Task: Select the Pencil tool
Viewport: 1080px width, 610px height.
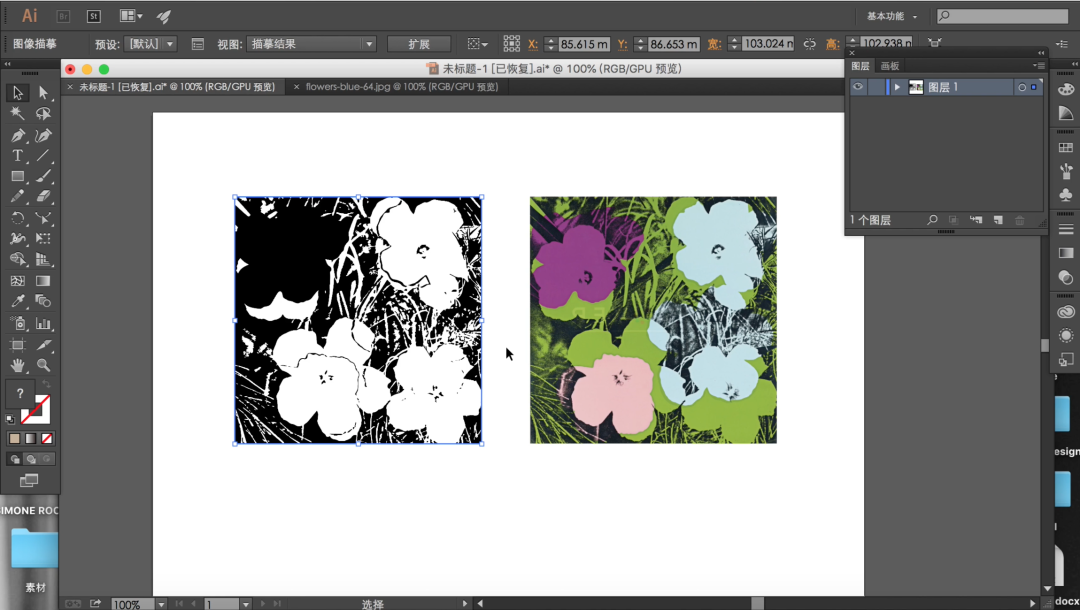Action: coord(17,196)
